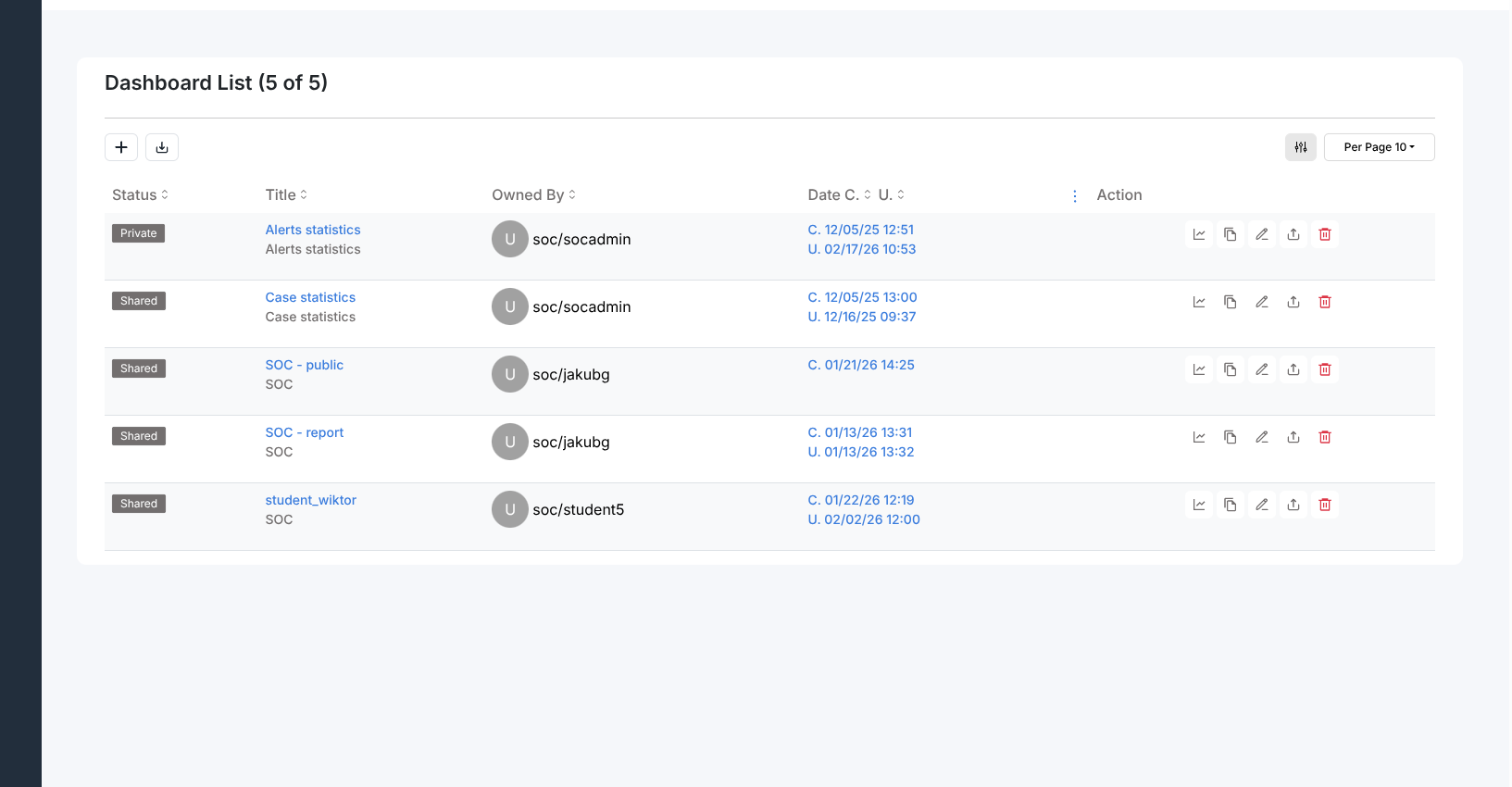Viewport: 1512px width, 787px height.
Task: Click created date C. 12/05/25 13:00
Action: 863,297
